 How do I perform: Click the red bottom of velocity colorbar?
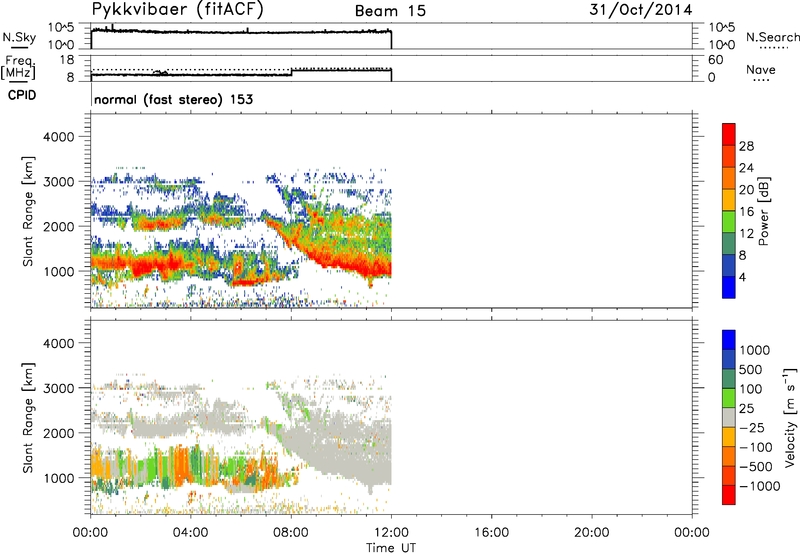coord(729,495)
